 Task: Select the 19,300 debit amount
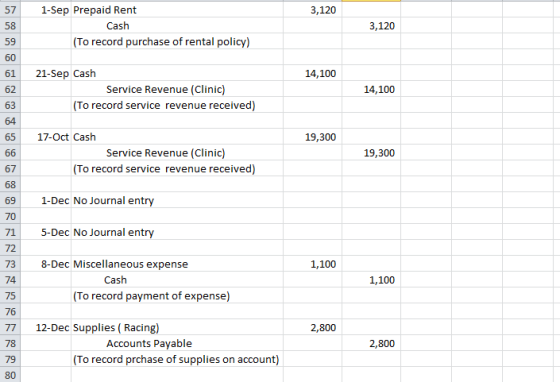(x=312, y=137)
